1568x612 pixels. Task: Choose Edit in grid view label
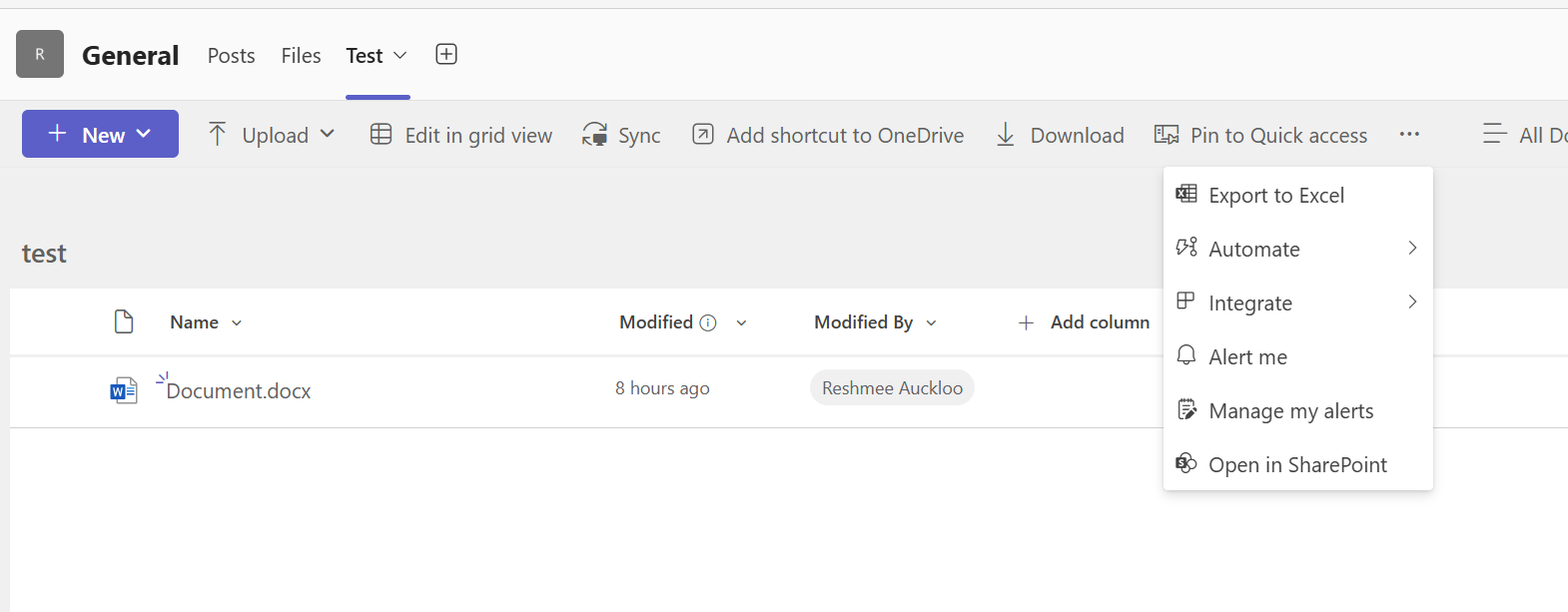pos(478,136)
